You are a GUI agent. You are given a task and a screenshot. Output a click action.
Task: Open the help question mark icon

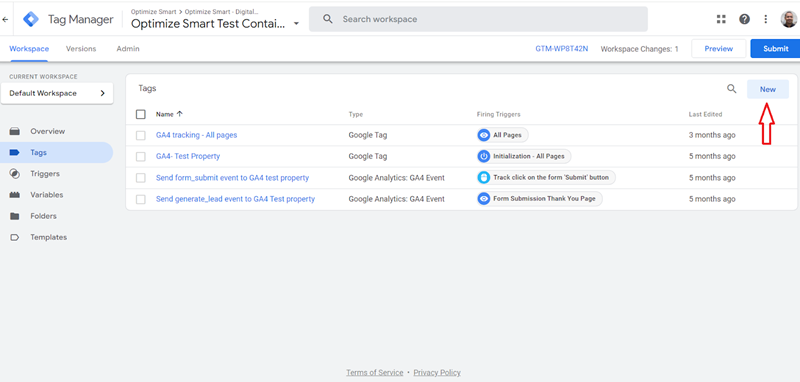pyautogui.click(x=744, y=19)
